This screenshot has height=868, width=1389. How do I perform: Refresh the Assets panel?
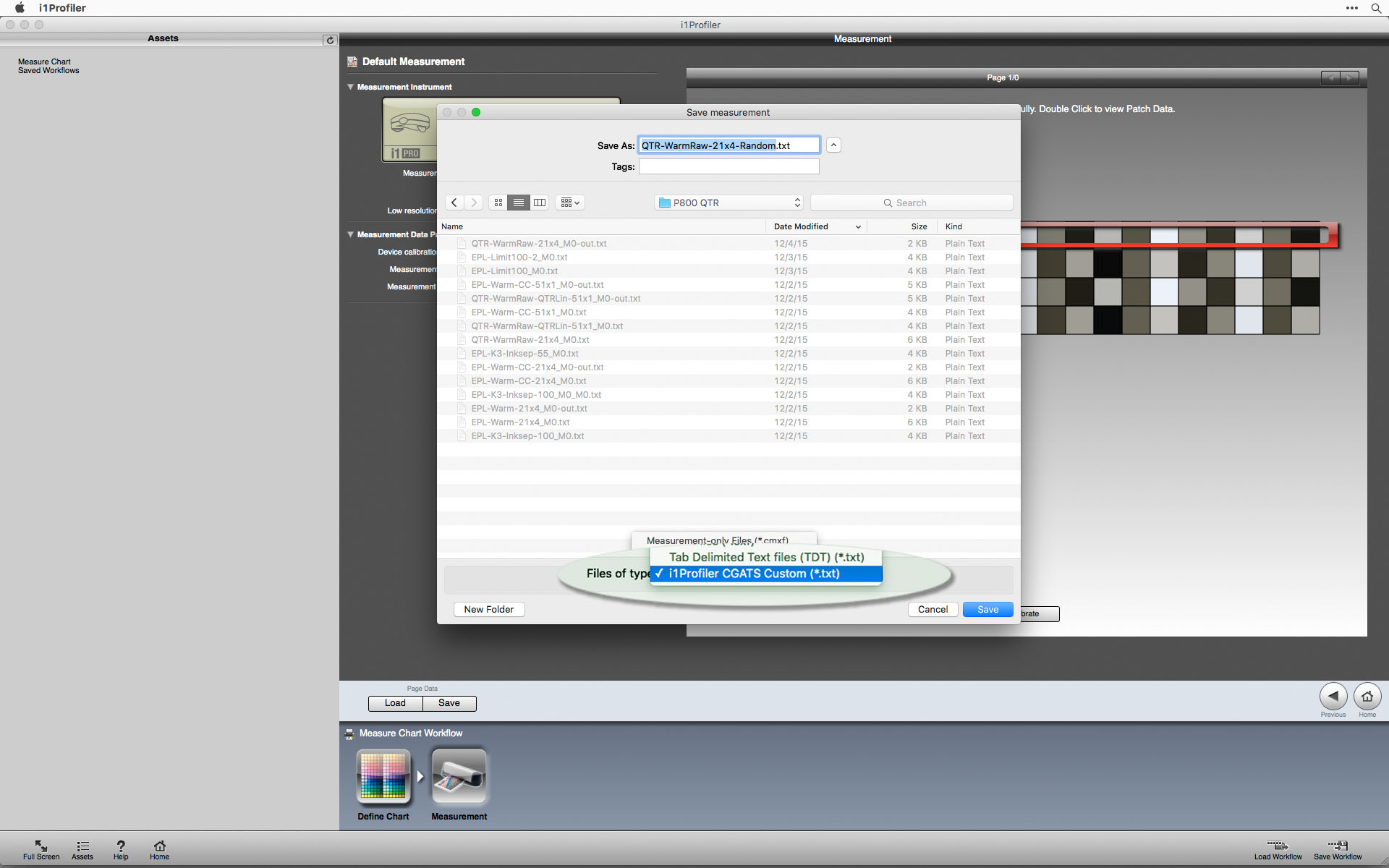tap(330, 40)
